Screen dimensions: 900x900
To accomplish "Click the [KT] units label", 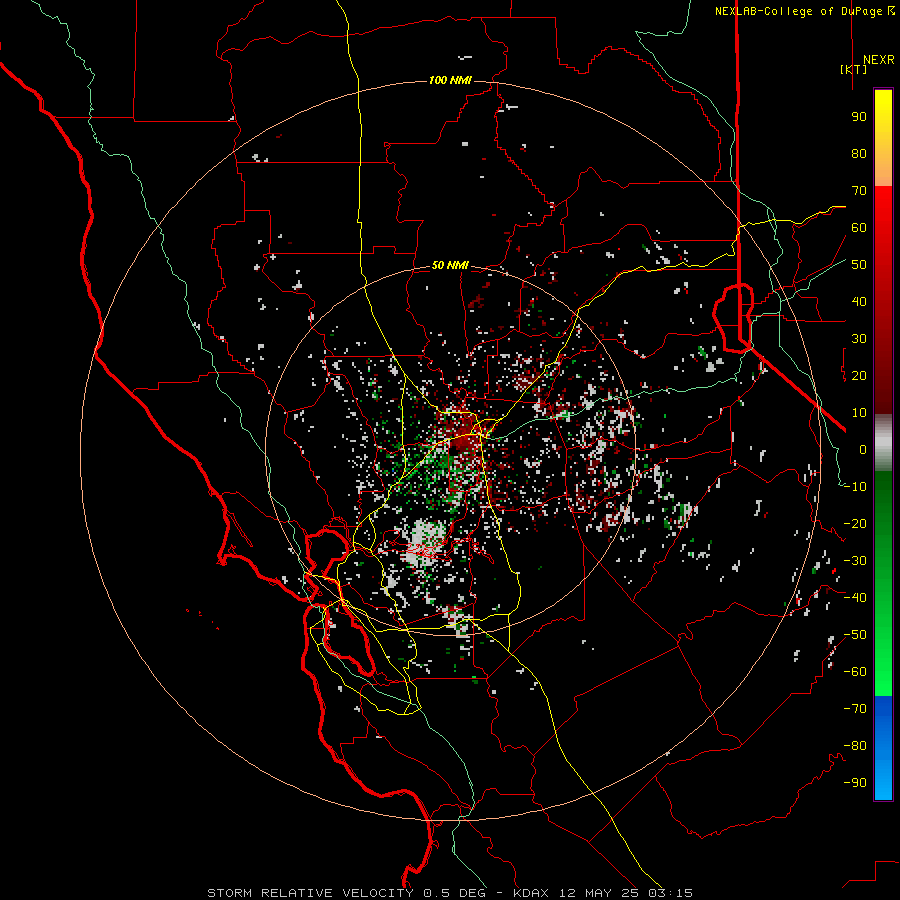I will (853, 69).
